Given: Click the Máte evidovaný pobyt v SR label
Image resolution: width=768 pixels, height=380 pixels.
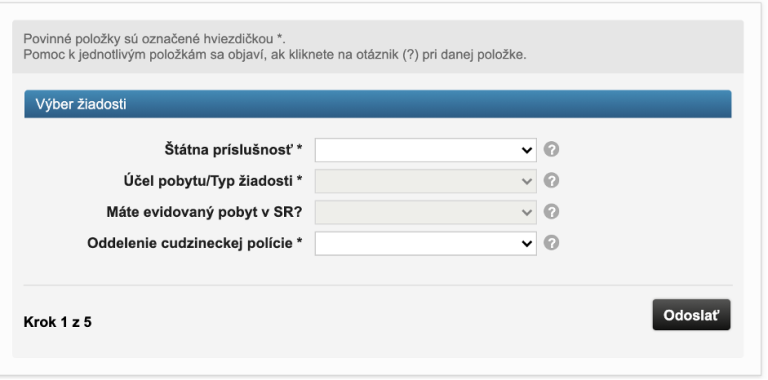Looking at the screenshot, I should pos(204,213).
